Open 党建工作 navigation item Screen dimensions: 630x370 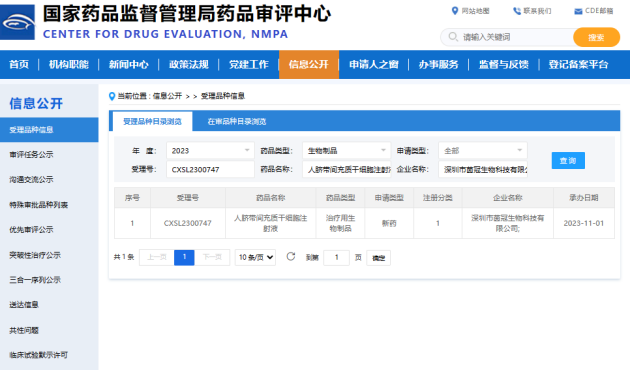point(249,64)
